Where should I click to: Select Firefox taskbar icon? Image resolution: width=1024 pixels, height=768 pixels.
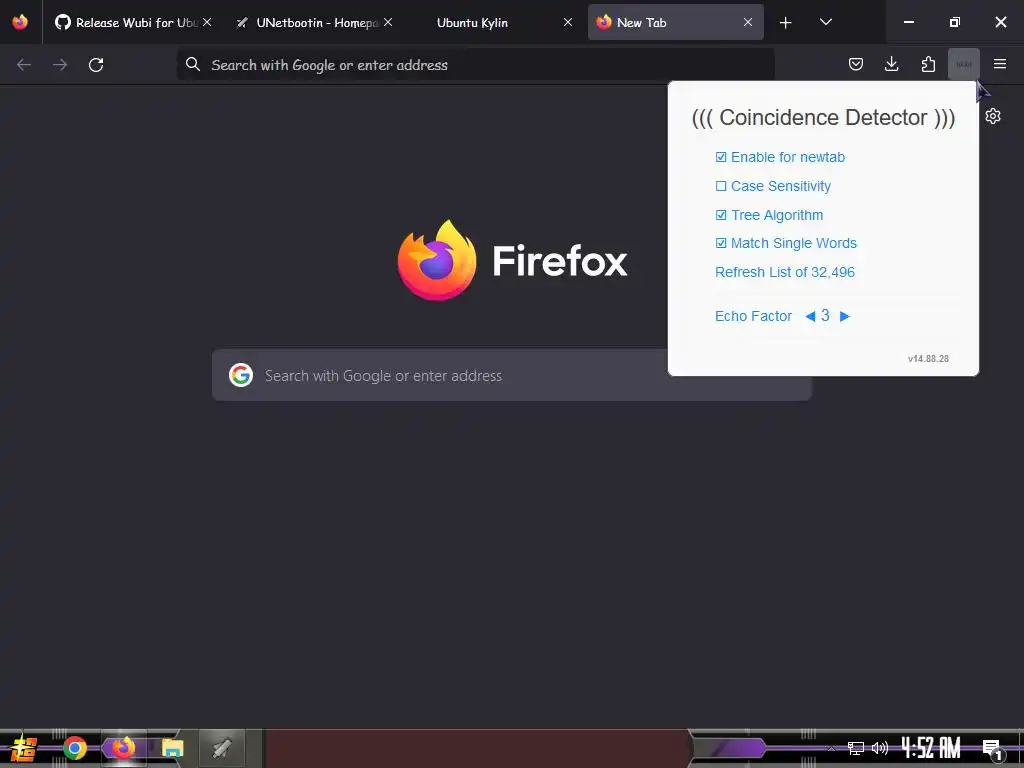(x=123, y=748)
